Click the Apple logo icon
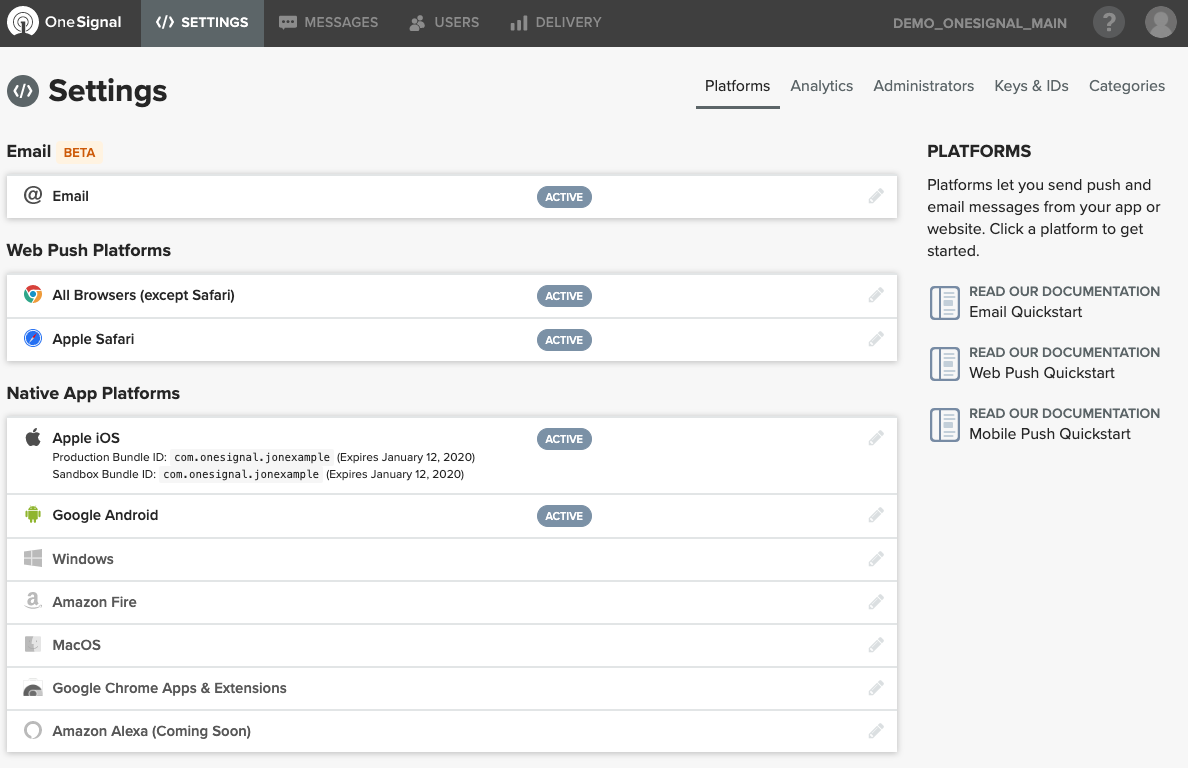The height and width of the screenshot is (768, 1188). (x=33, y=437)
